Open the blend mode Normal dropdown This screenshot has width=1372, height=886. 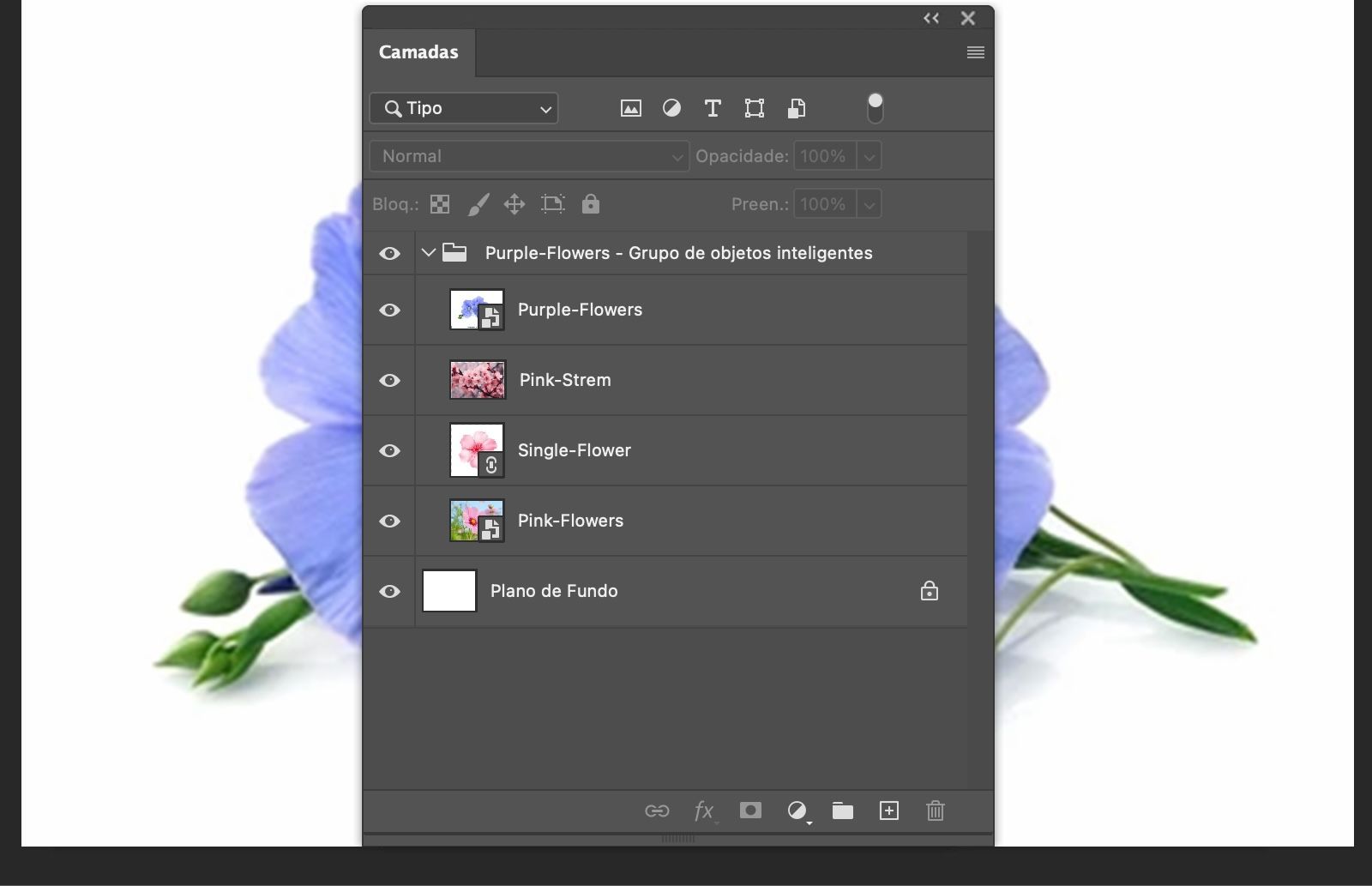(x=527, y=156)
